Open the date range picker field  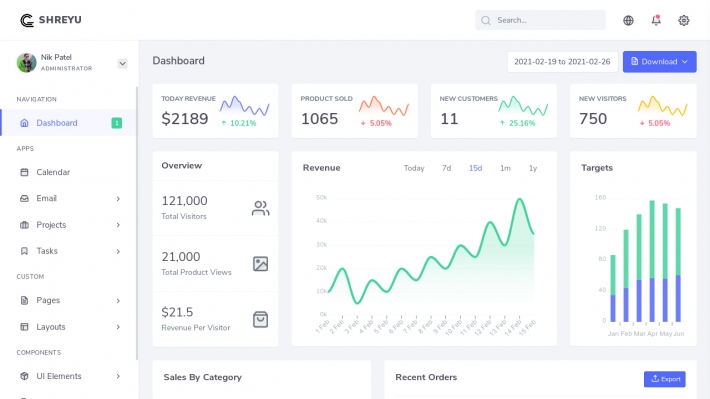point(562,62)
